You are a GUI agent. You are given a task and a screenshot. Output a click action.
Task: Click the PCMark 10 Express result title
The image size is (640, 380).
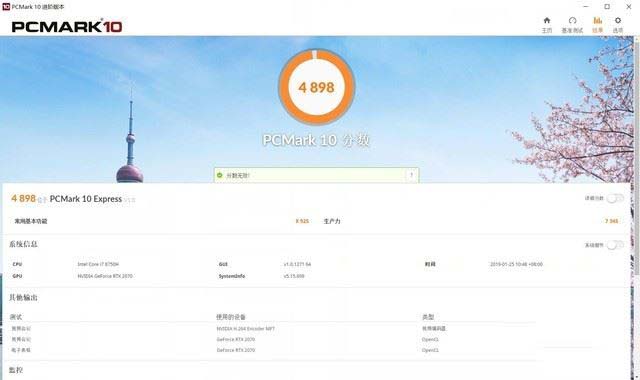[86, 199]
